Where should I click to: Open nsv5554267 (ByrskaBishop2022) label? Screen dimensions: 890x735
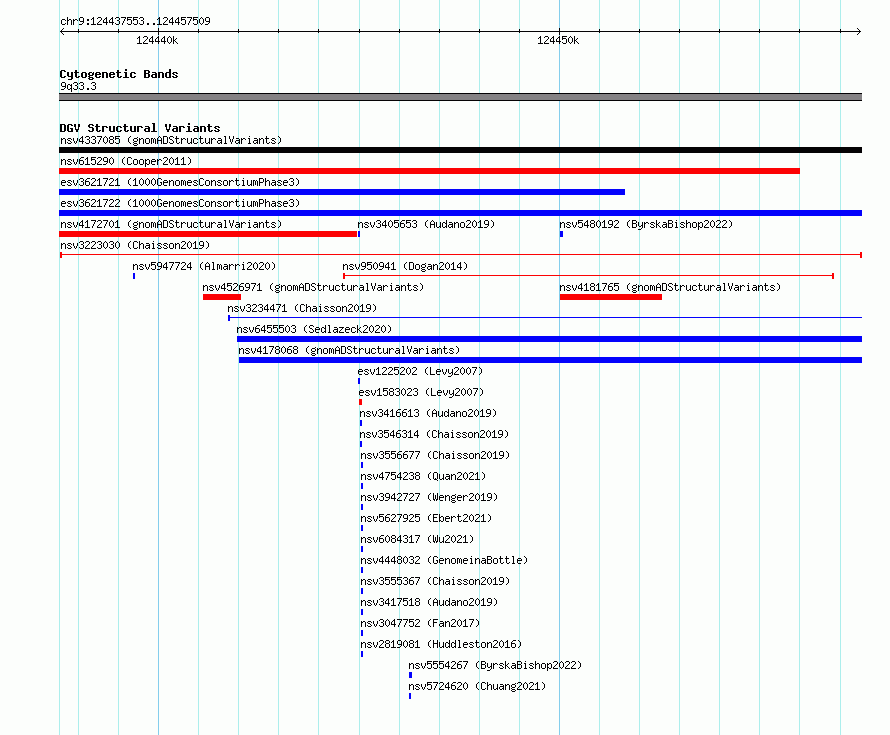click(495, 665)
